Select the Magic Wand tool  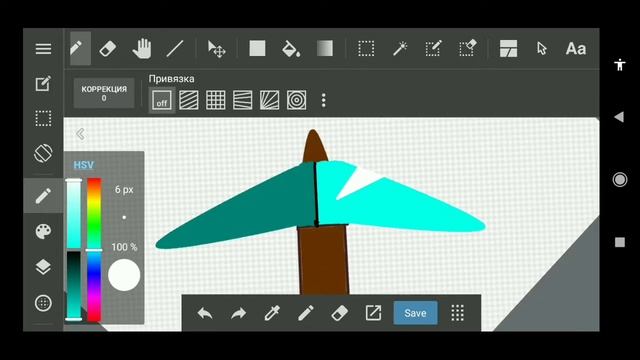400,49
